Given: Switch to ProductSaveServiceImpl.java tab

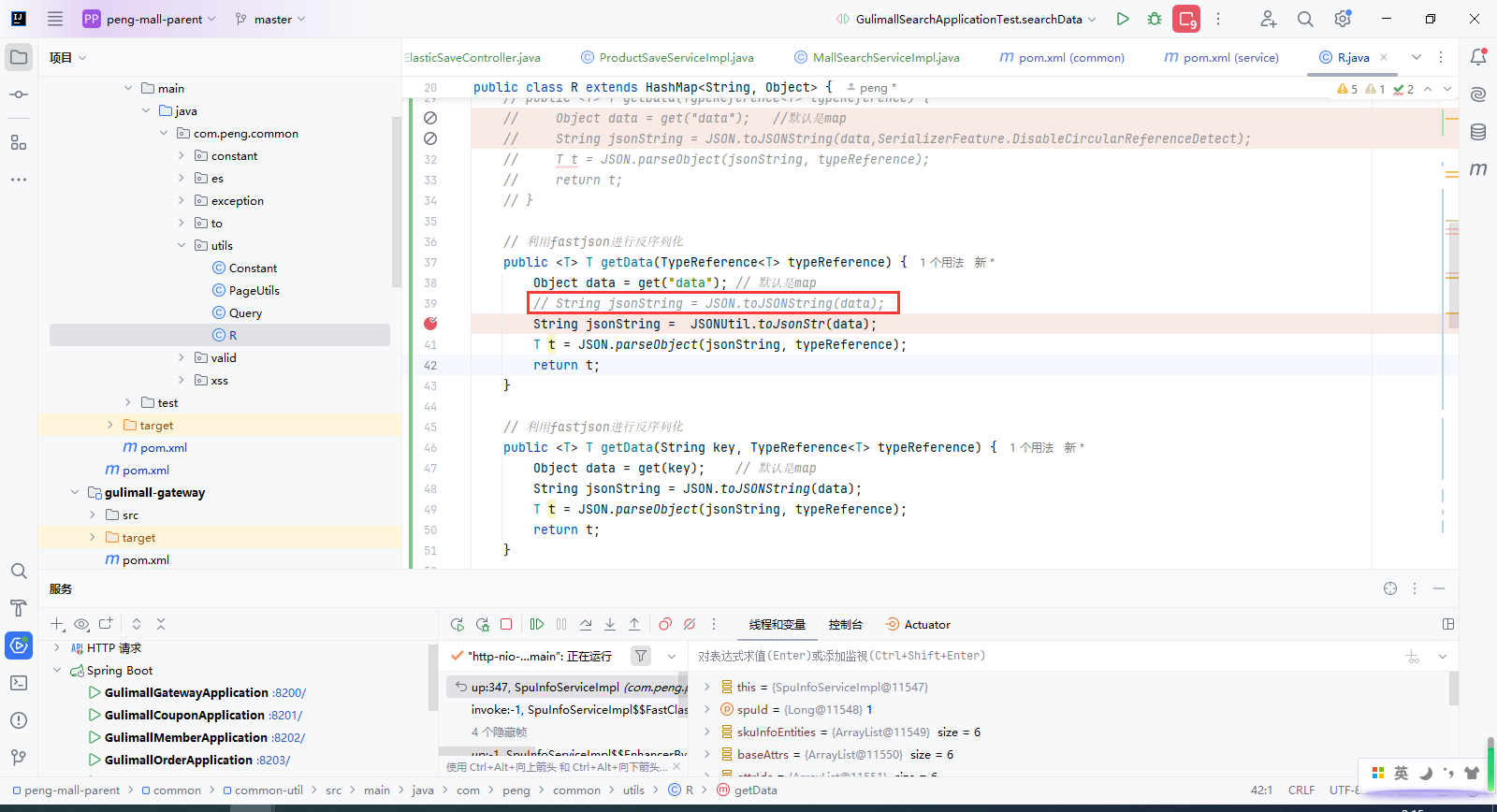Looking at the screenshot, I should (x=667, y=57).
